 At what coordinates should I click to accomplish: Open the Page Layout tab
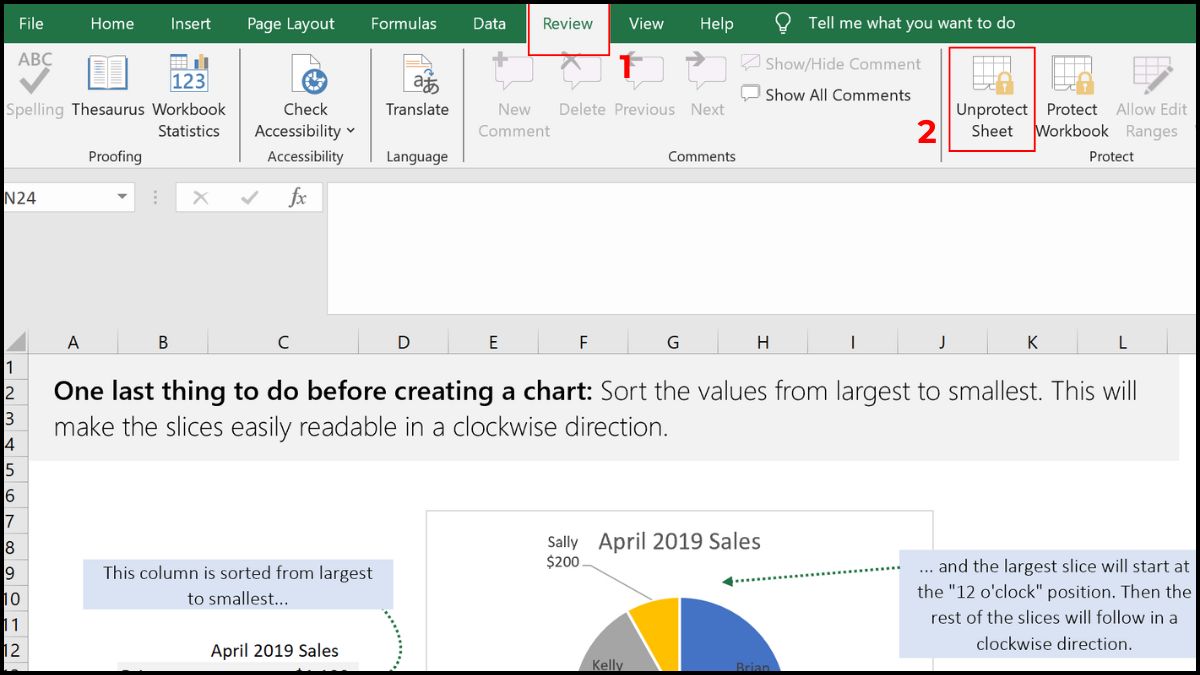(290, 22)
